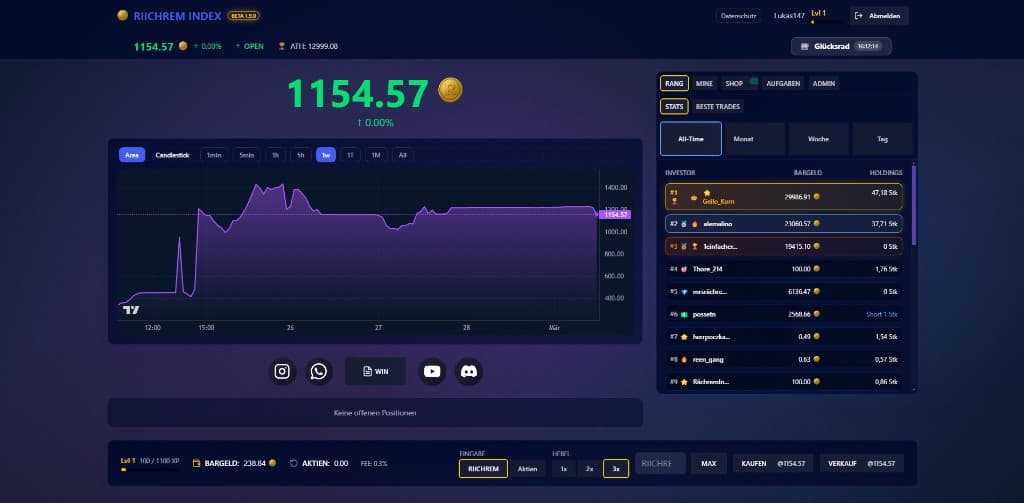This screenshot has height=503, width=1024.
Task: Click the flame icon beside alemelino
Action: click(x=695, y=224)
